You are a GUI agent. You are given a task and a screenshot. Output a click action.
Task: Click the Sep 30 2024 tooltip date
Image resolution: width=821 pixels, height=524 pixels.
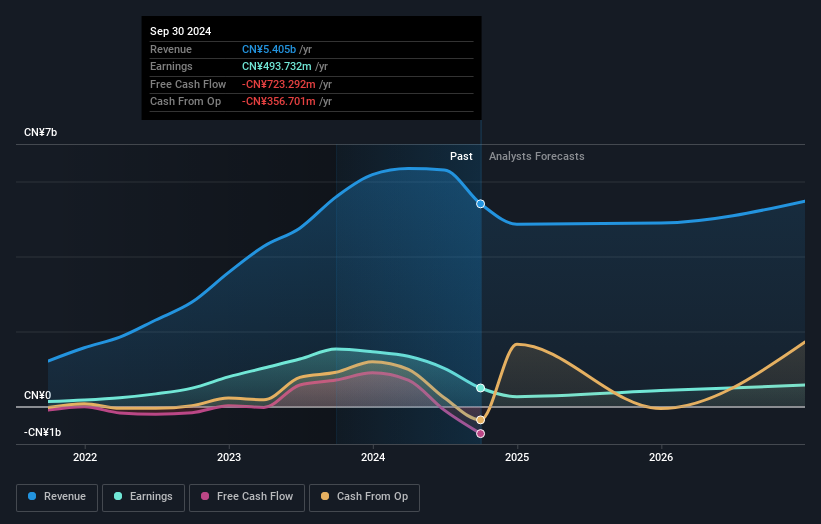click(x=181, y=31)
